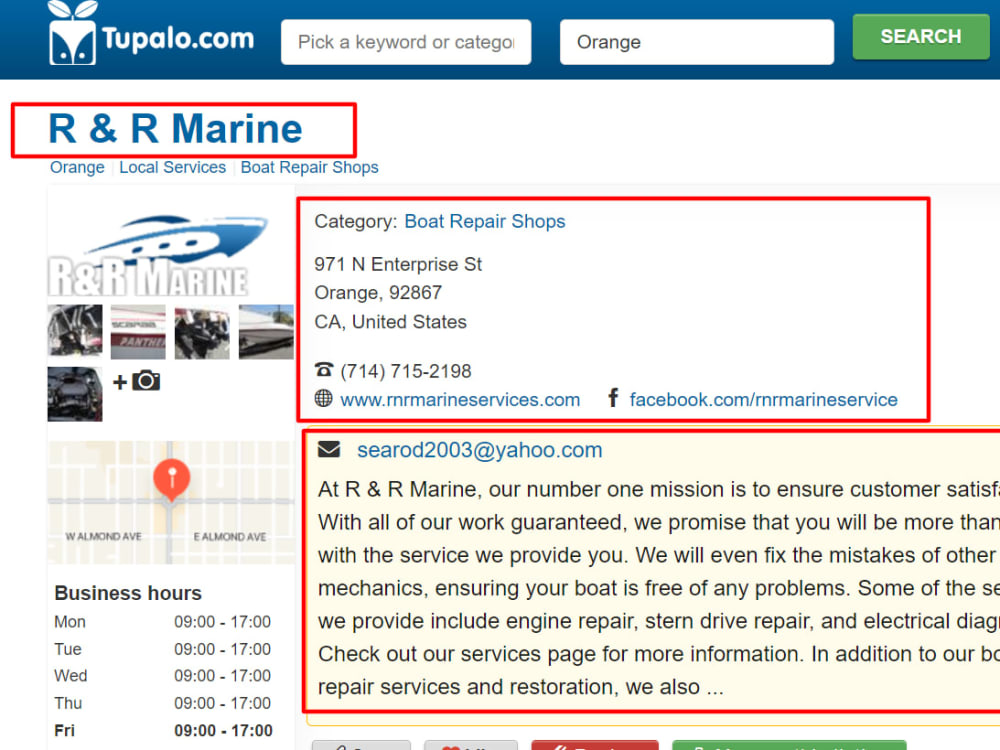Open map near E Almond Ave label
The width and height of the screenshot is (1000, 750).
(x=230, y=537)
